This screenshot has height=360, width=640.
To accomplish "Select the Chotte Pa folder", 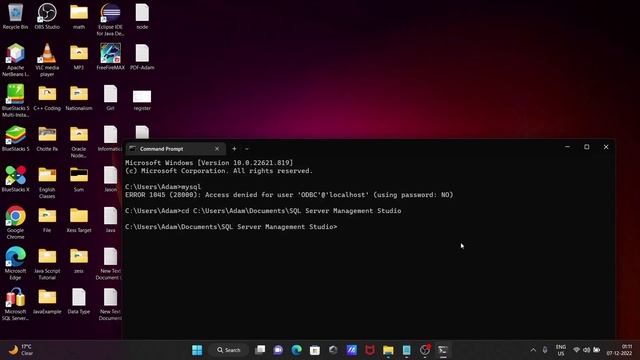I will 47,139.
